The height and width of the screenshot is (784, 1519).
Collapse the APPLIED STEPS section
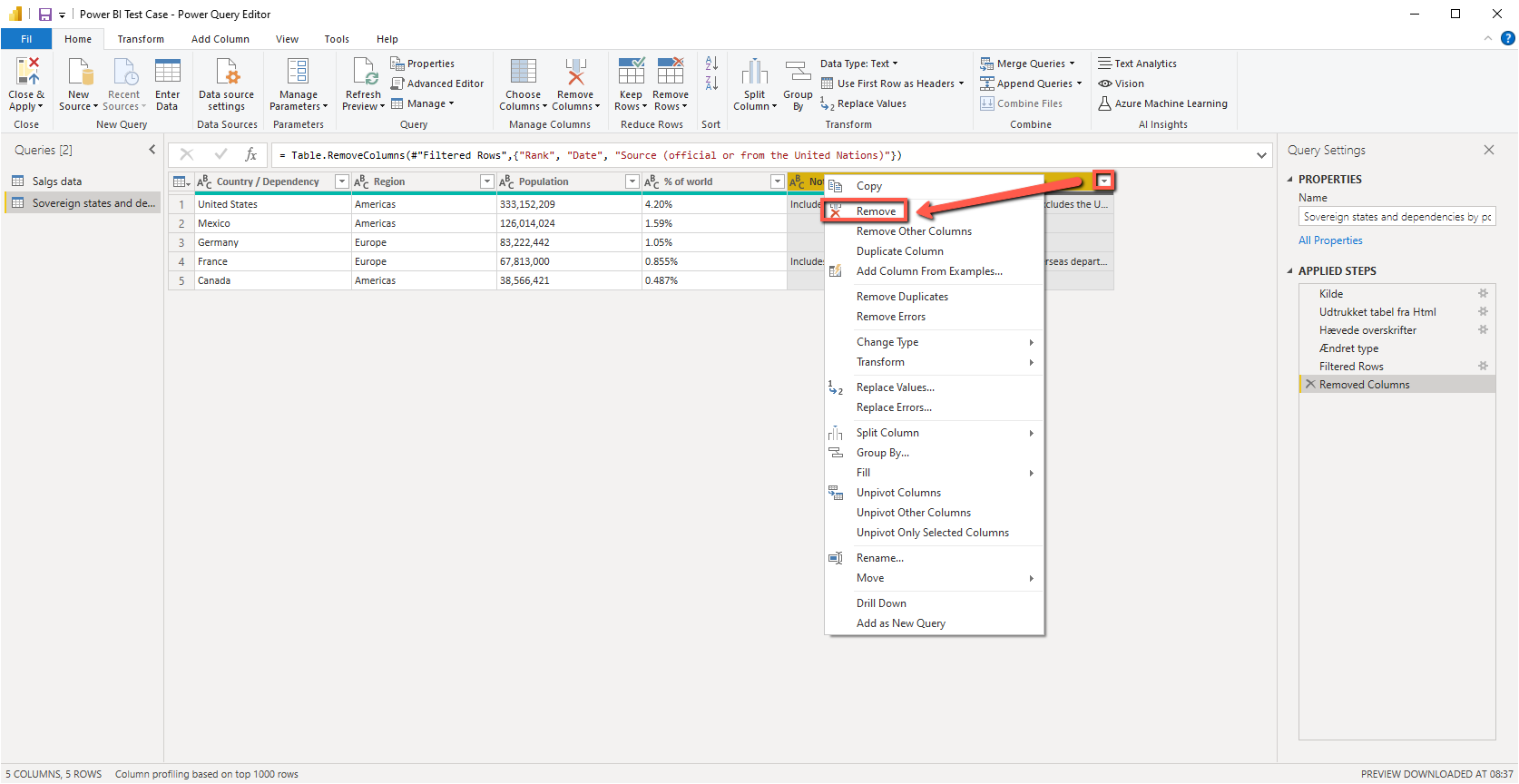point(1290,271)
